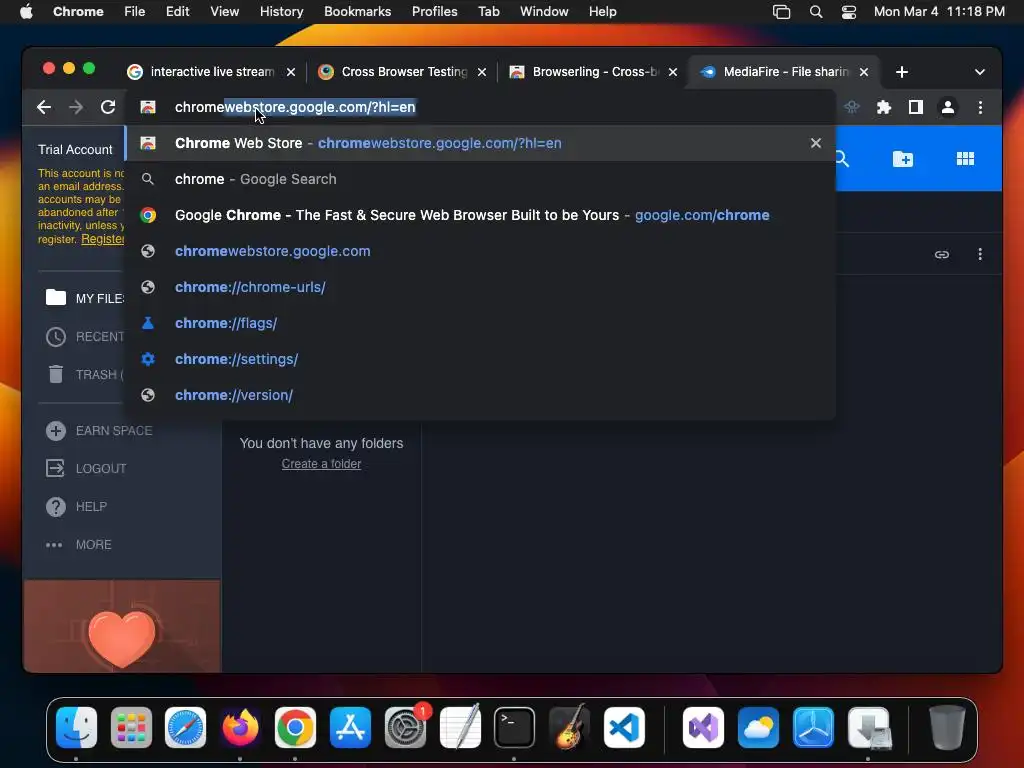Click the browser forward arrow
Viewport: 1024px width, 768px height.
tap(76, 107)
